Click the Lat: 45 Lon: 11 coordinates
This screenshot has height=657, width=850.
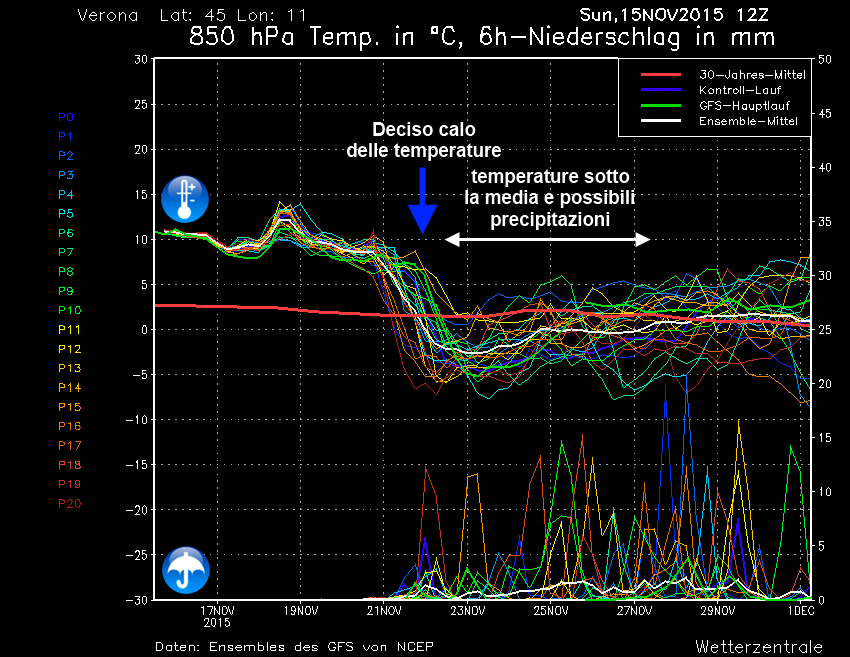pyautogui.click(x=233, y=15)
